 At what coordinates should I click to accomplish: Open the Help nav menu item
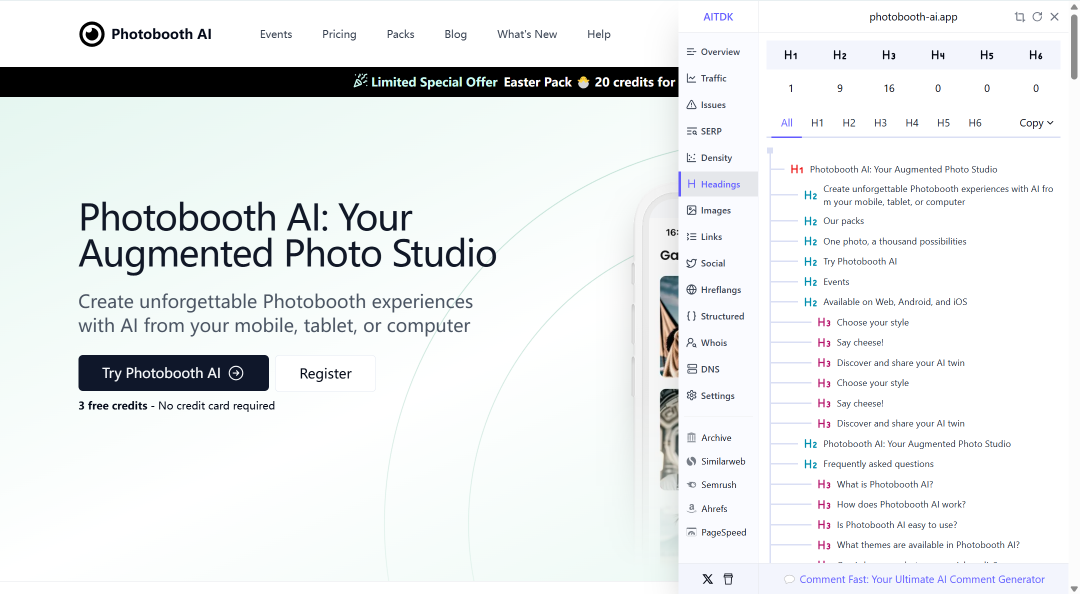click(599, 34)
